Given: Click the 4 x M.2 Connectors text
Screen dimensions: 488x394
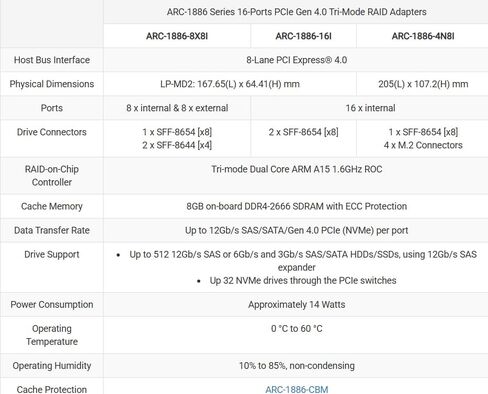Looking at the screenshot, I should point(423,145).
